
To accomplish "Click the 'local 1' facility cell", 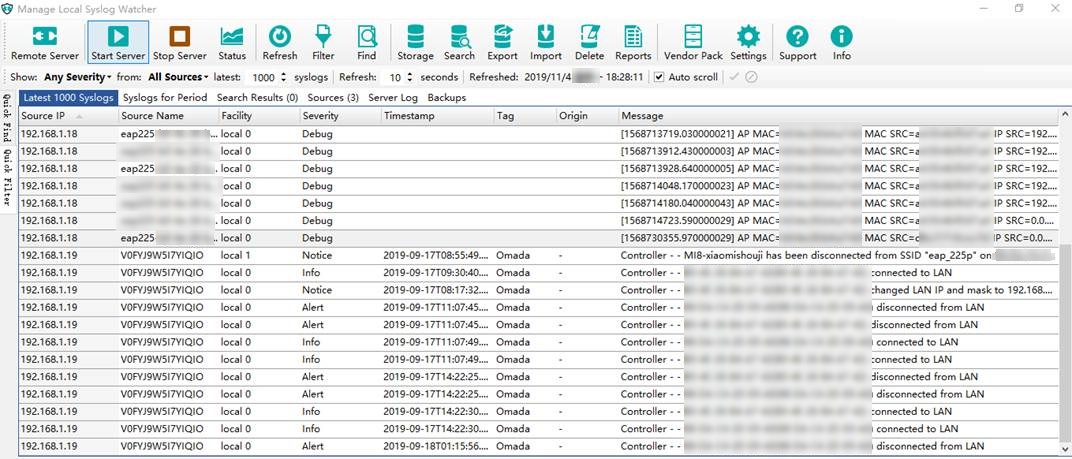I will pyautogui.click(x=236, y=255).
